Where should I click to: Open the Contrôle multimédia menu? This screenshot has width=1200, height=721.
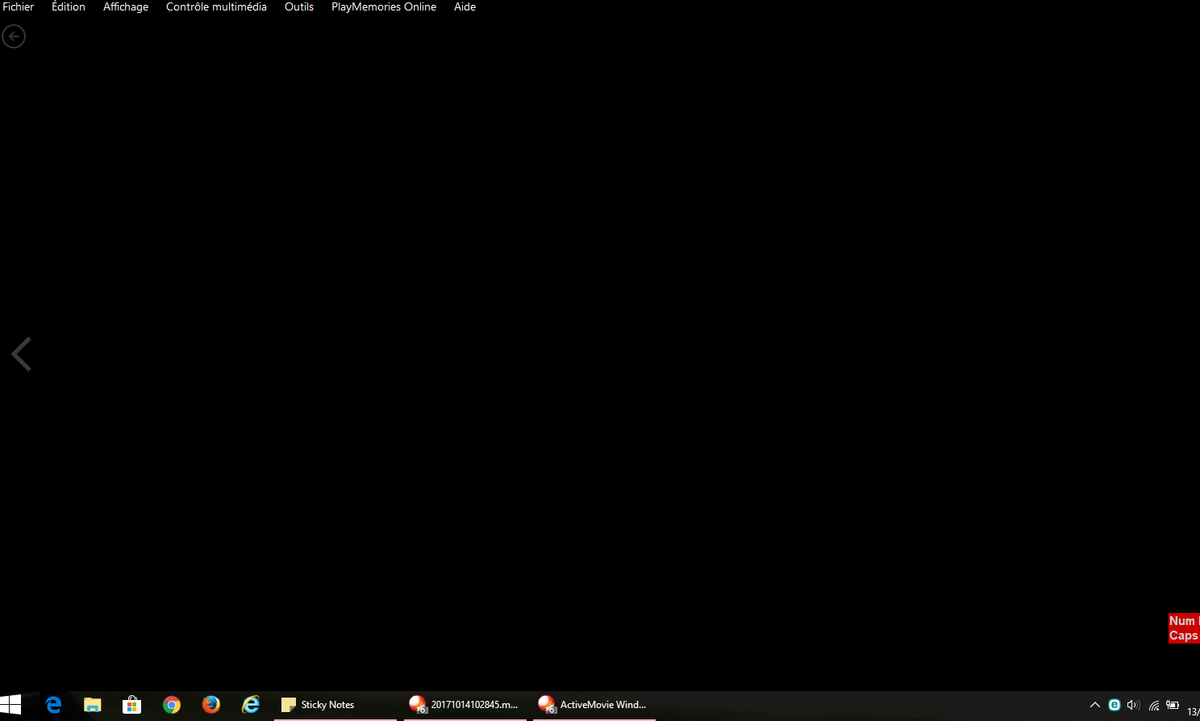click(216, 7)
